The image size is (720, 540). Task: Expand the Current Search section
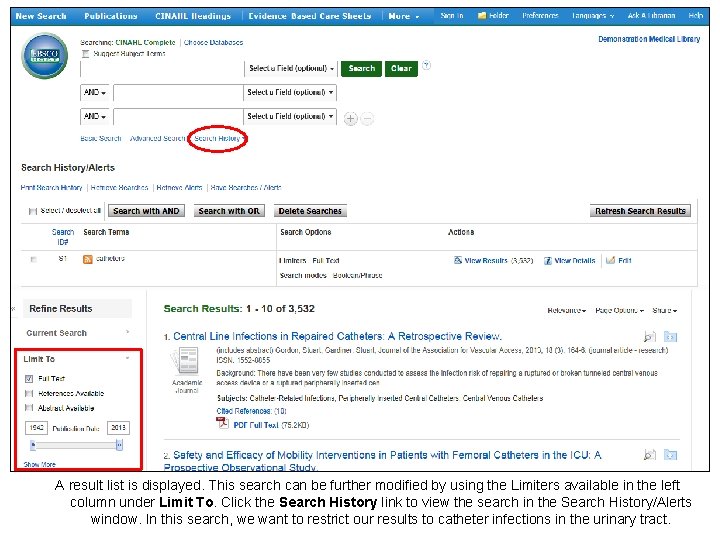pyautogui.click(x=78, y=333)
